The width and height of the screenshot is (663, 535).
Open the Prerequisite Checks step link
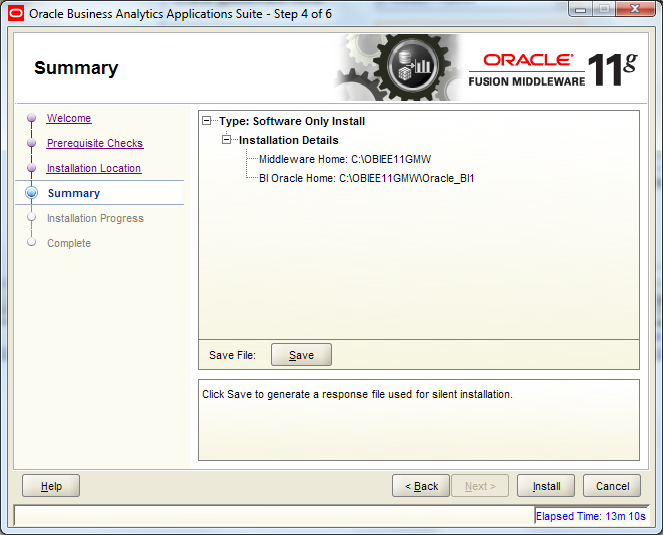point(95,143)
